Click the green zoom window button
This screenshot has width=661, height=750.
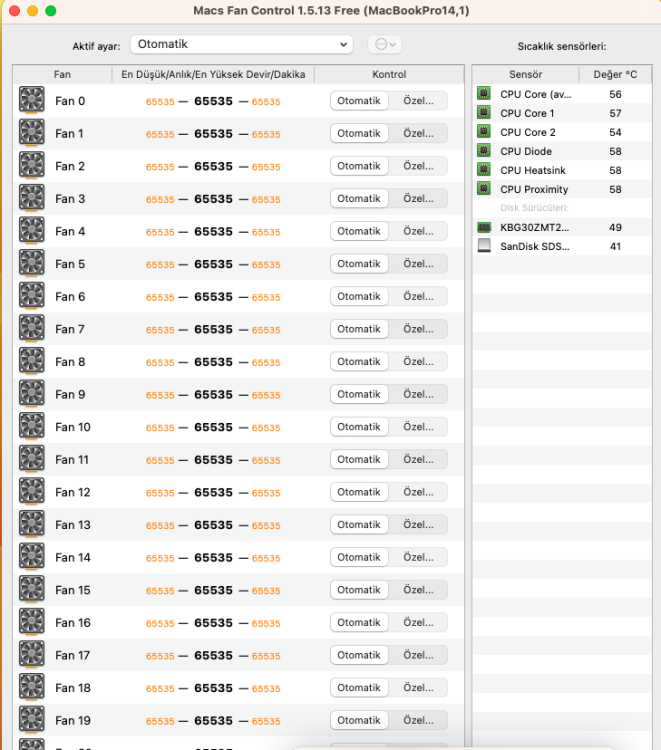coord(51,11)
